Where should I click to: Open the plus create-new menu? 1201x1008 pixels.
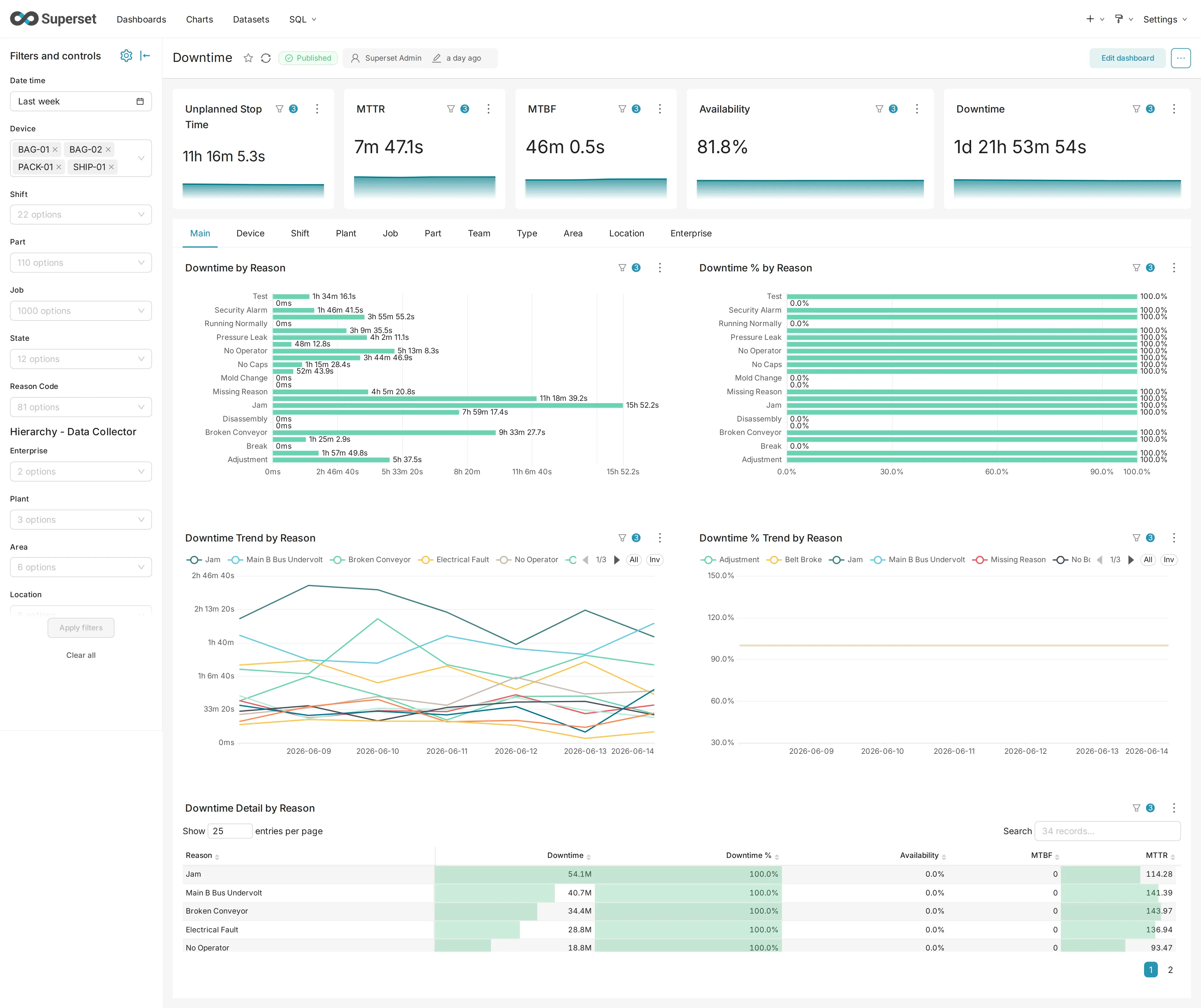coord(1095,19)
